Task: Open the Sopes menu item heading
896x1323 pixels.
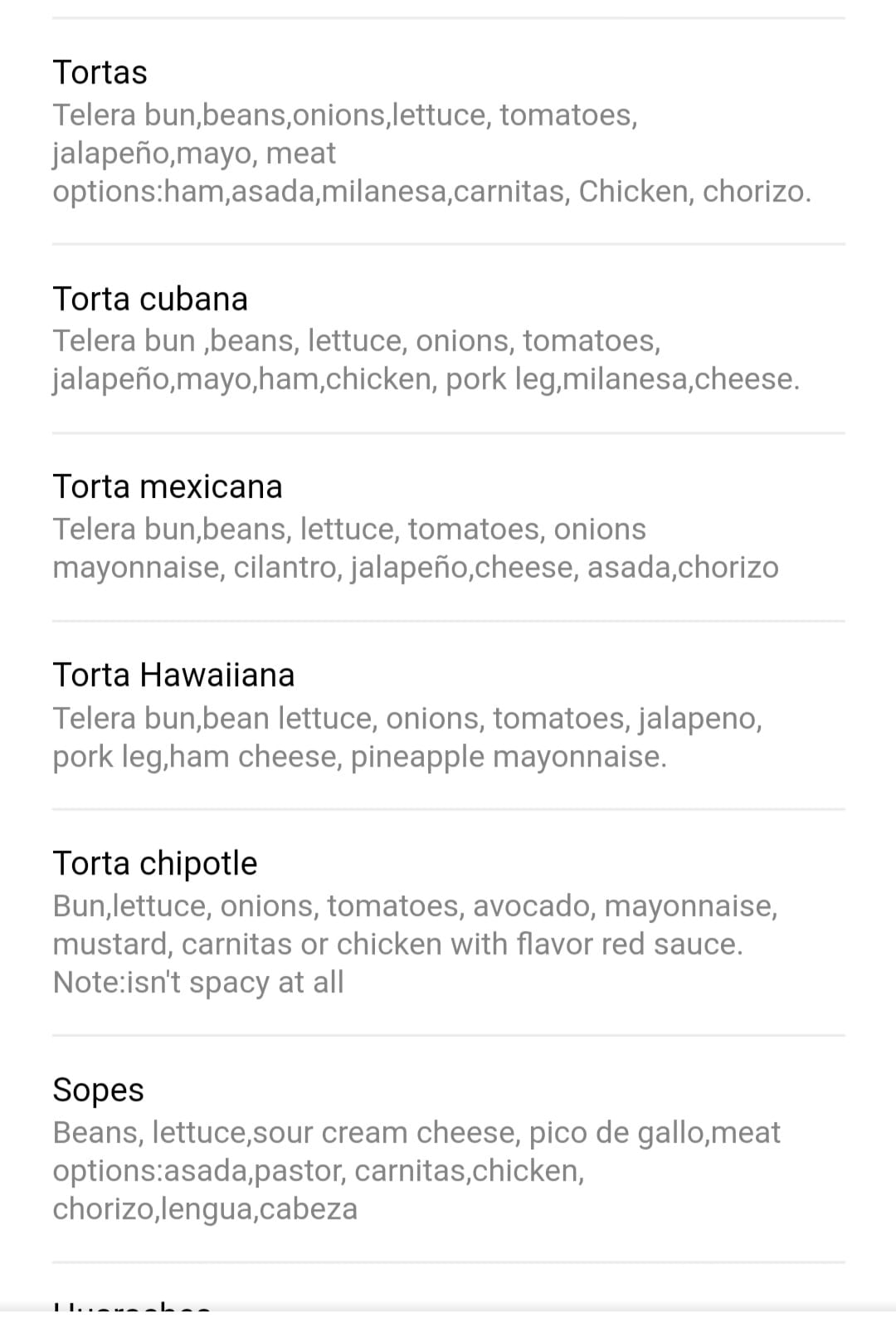Action: (98, 1090)
